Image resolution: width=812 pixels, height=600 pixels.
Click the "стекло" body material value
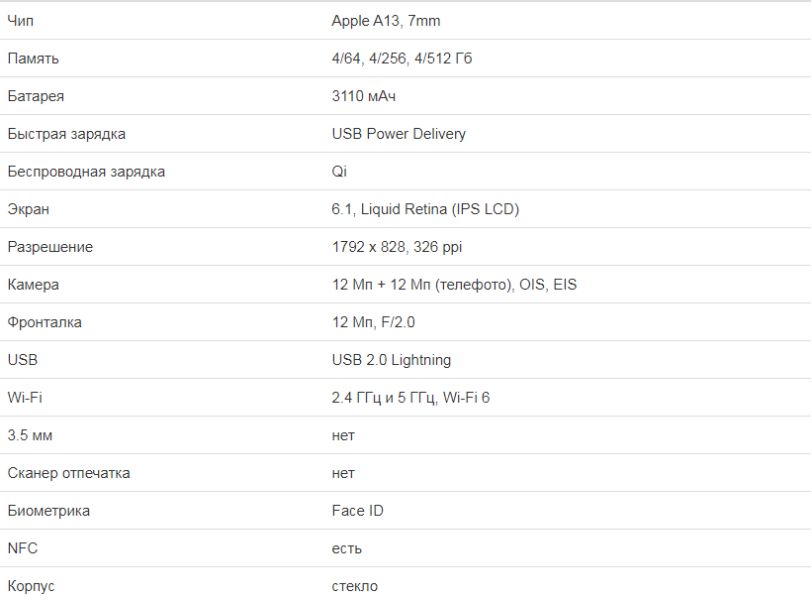click(x=354, y=586)
